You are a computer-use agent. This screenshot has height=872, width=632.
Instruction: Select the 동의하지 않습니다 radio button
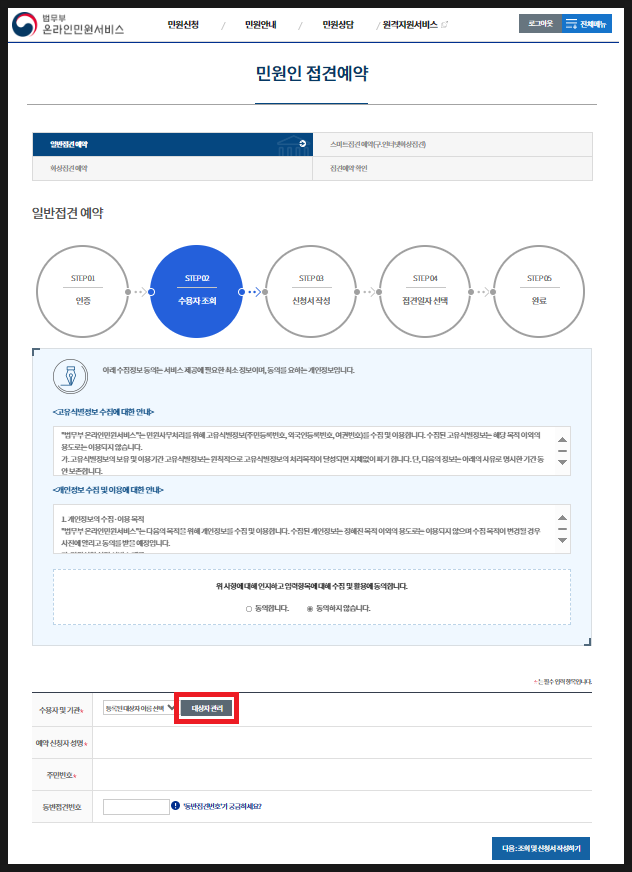coord(310,608)
